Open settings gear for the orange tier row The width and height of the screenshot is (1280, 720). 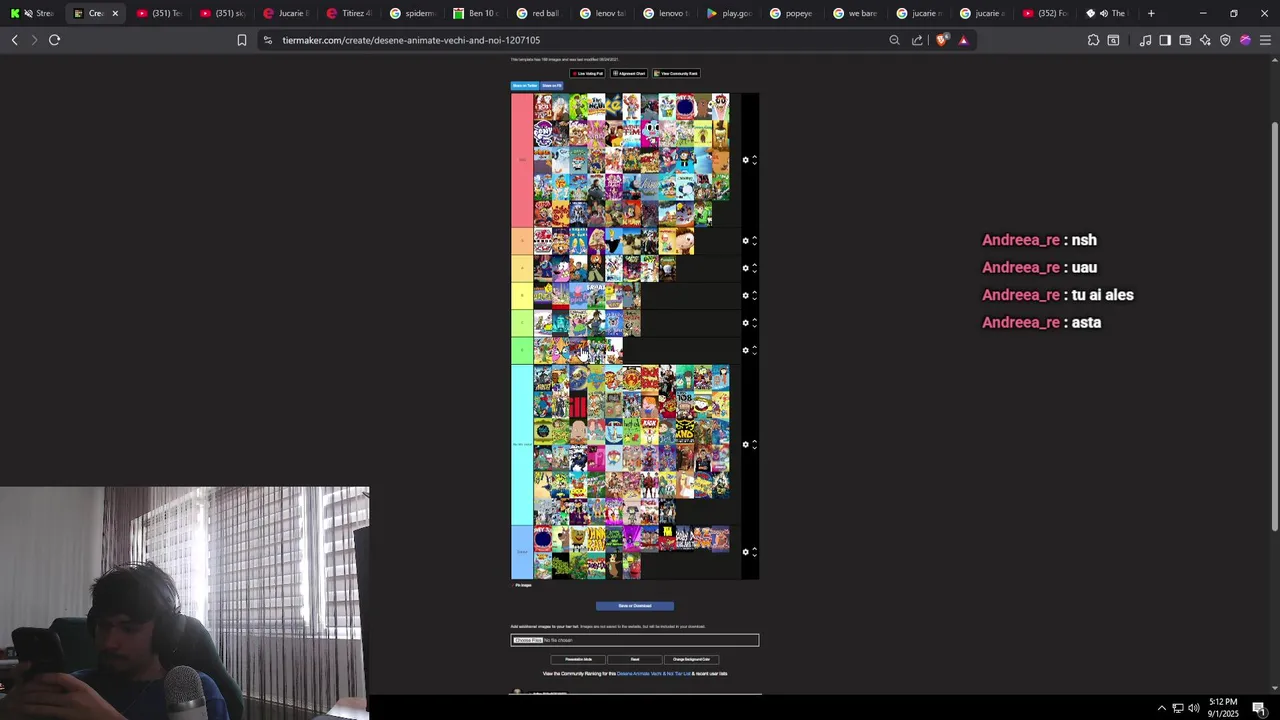(745, 241)
